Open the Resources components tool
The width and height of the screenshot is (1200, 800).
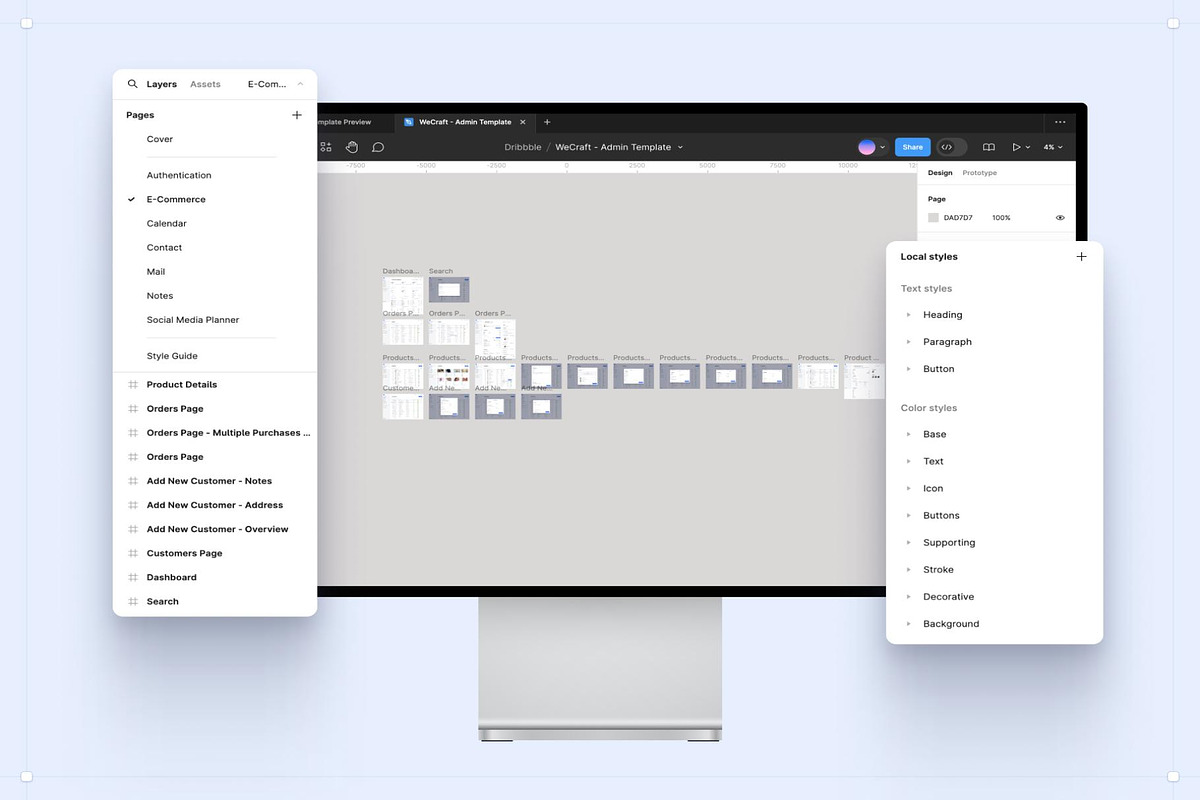tap(326, 147)
